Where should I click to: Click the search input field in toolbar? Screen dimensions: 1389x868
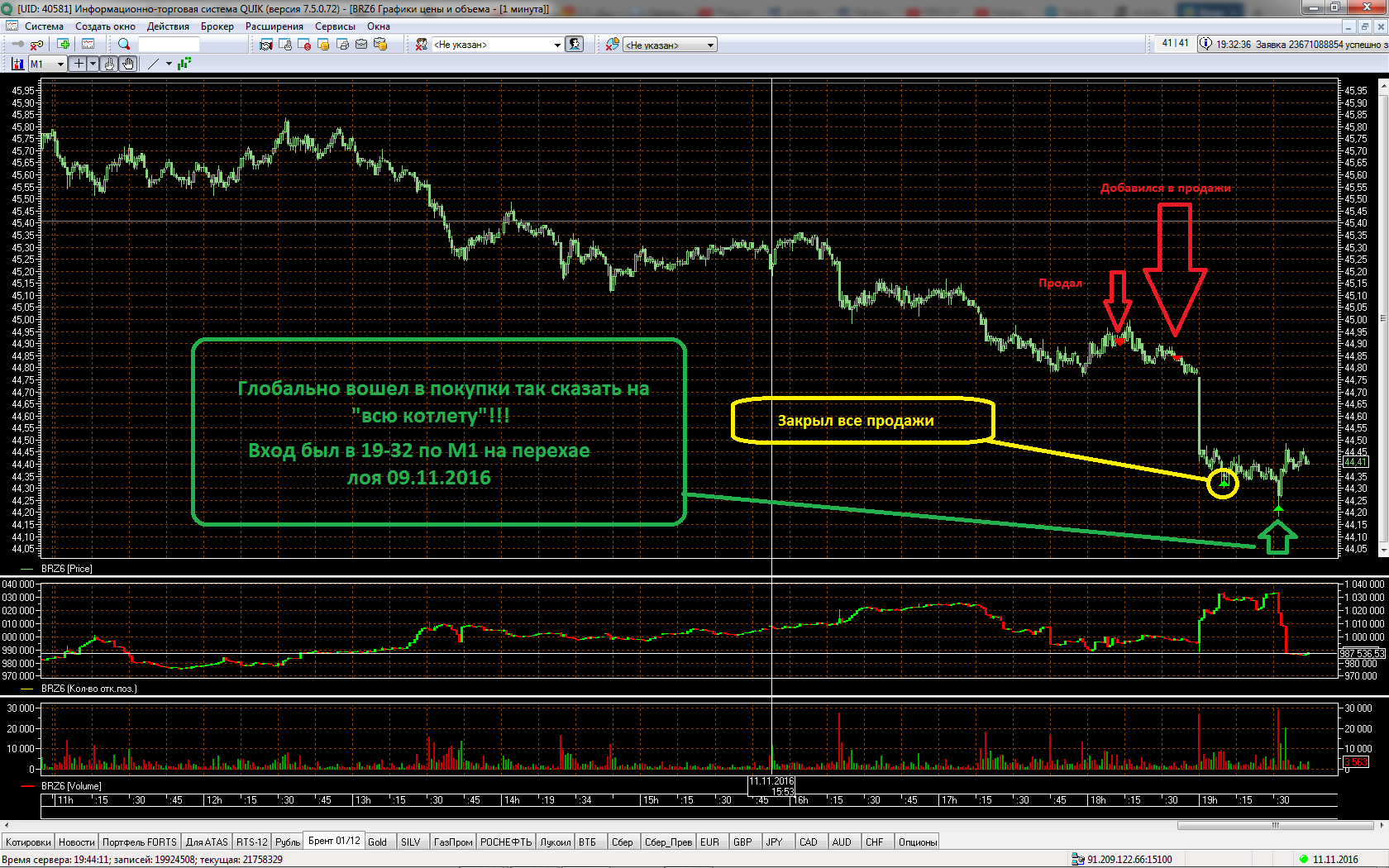click(x=169, y=45)
